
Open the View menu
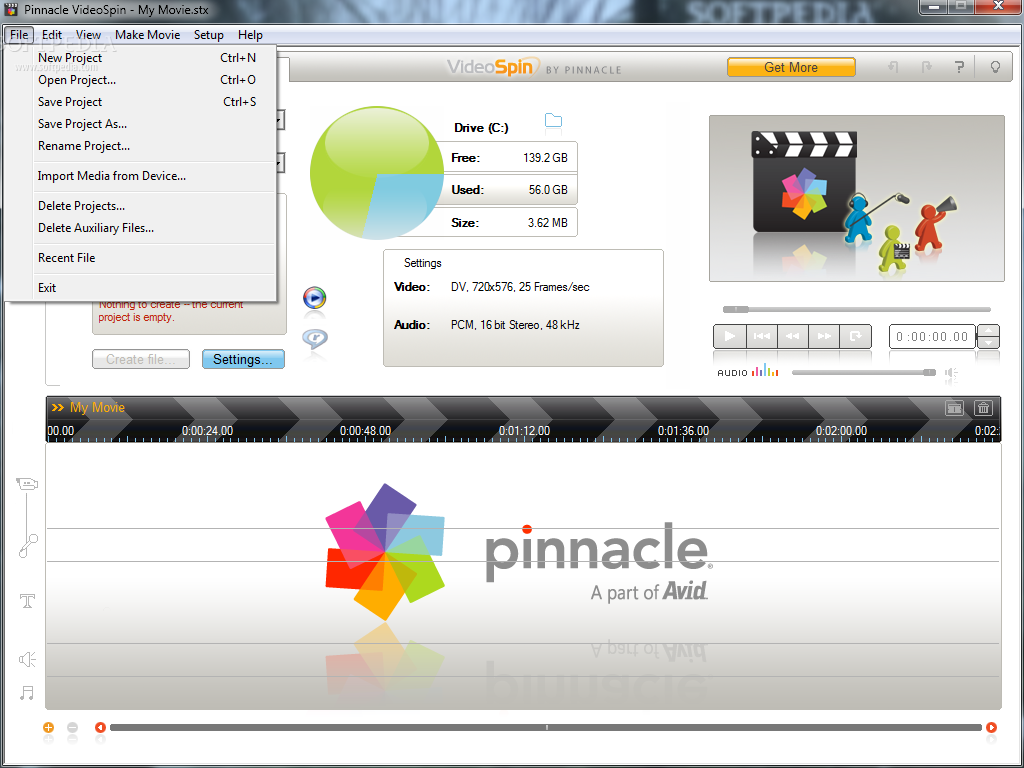(x=88, y=35)
